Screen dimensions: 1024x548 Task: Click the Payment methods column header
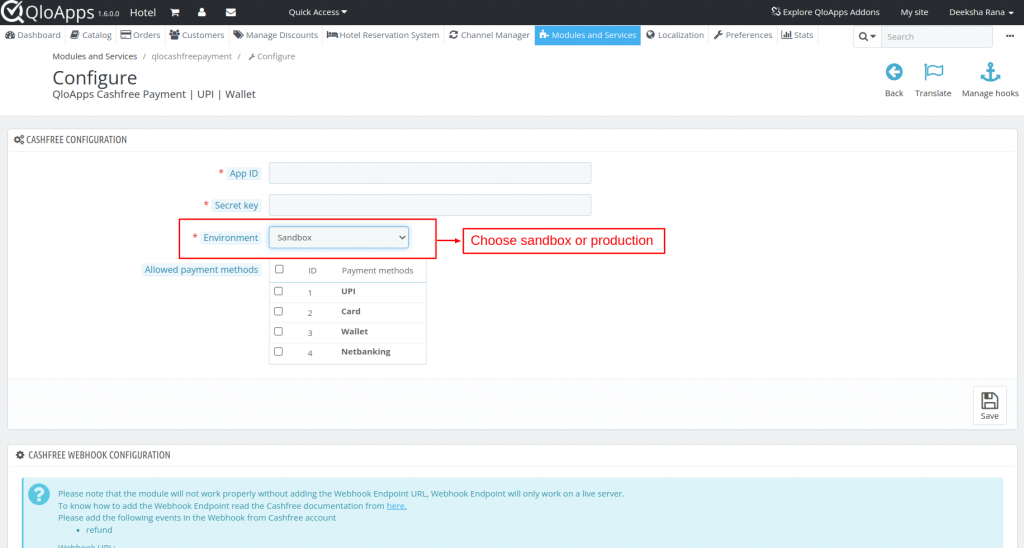click(x=377, y=270)
